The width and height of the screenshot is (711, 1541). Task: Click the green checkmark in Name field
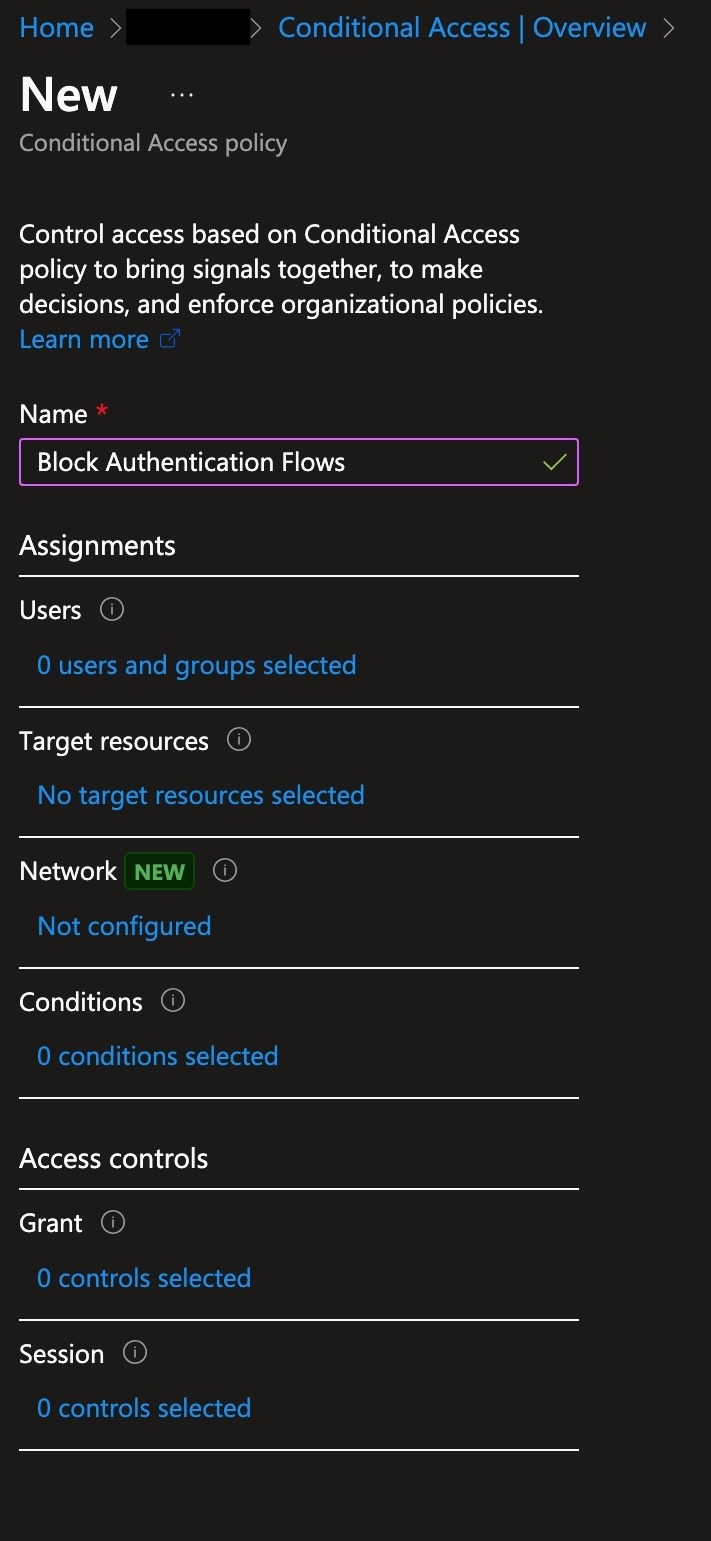tap(554, 462)
